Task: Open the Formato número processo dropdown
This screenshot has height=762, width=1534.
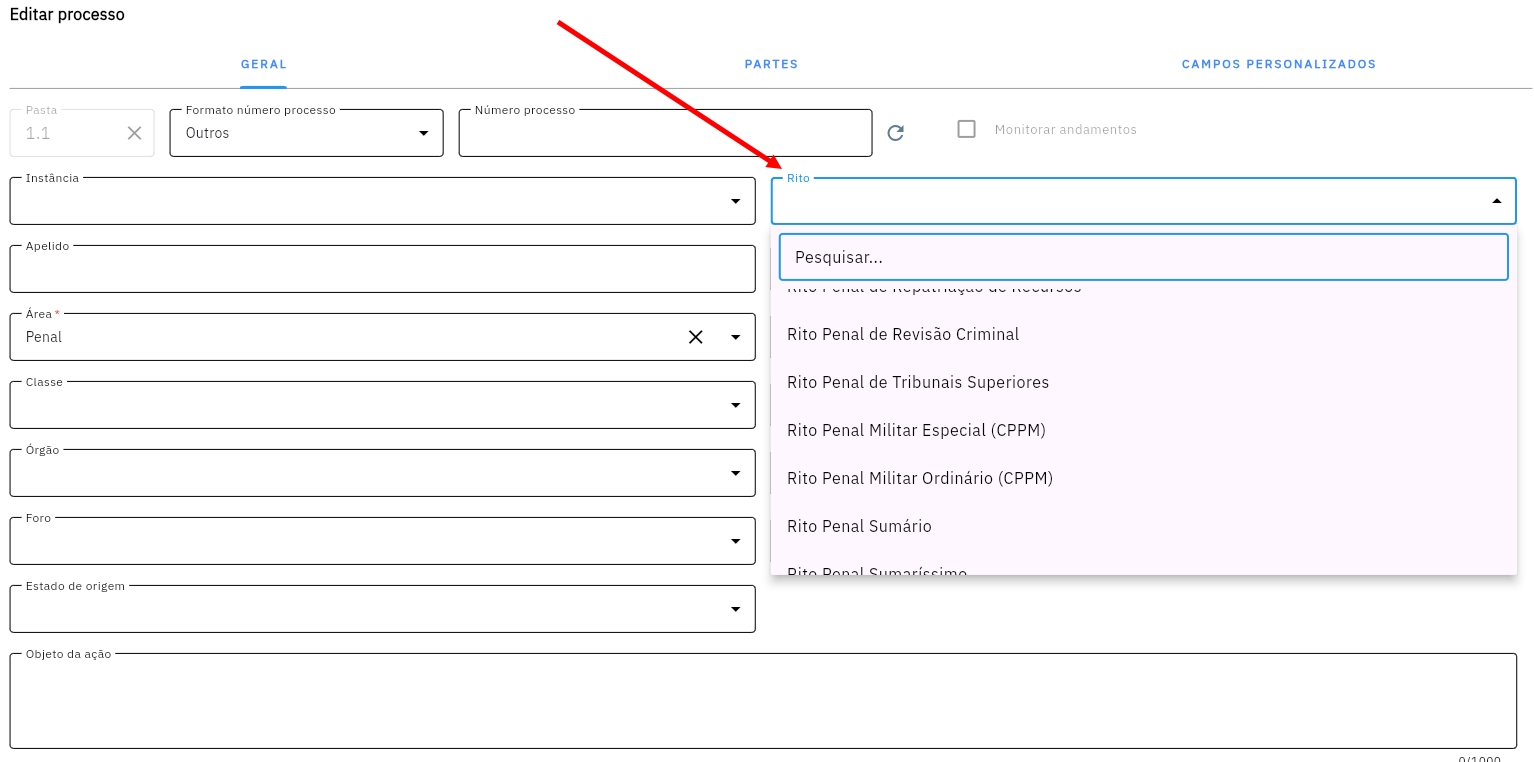Action: coord(423,133)
